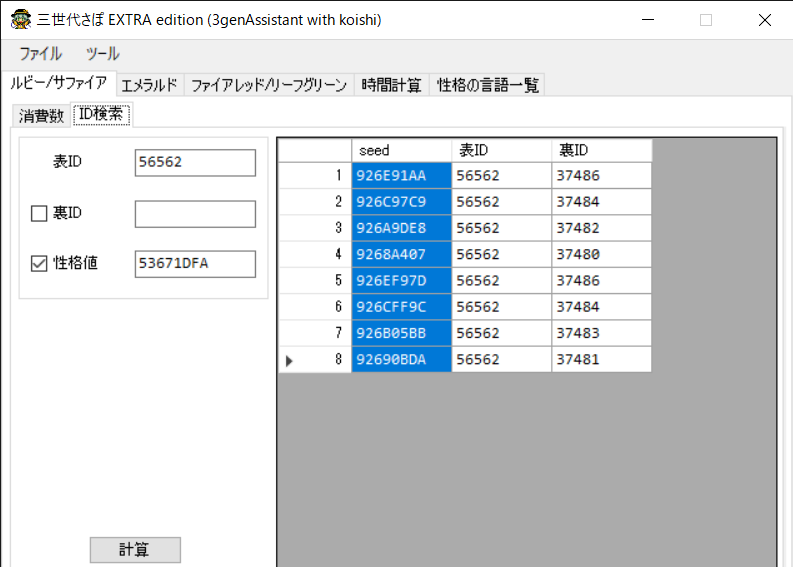Click the 表ID column header in table
Viewport: 793px width, 567px height.
501,150
